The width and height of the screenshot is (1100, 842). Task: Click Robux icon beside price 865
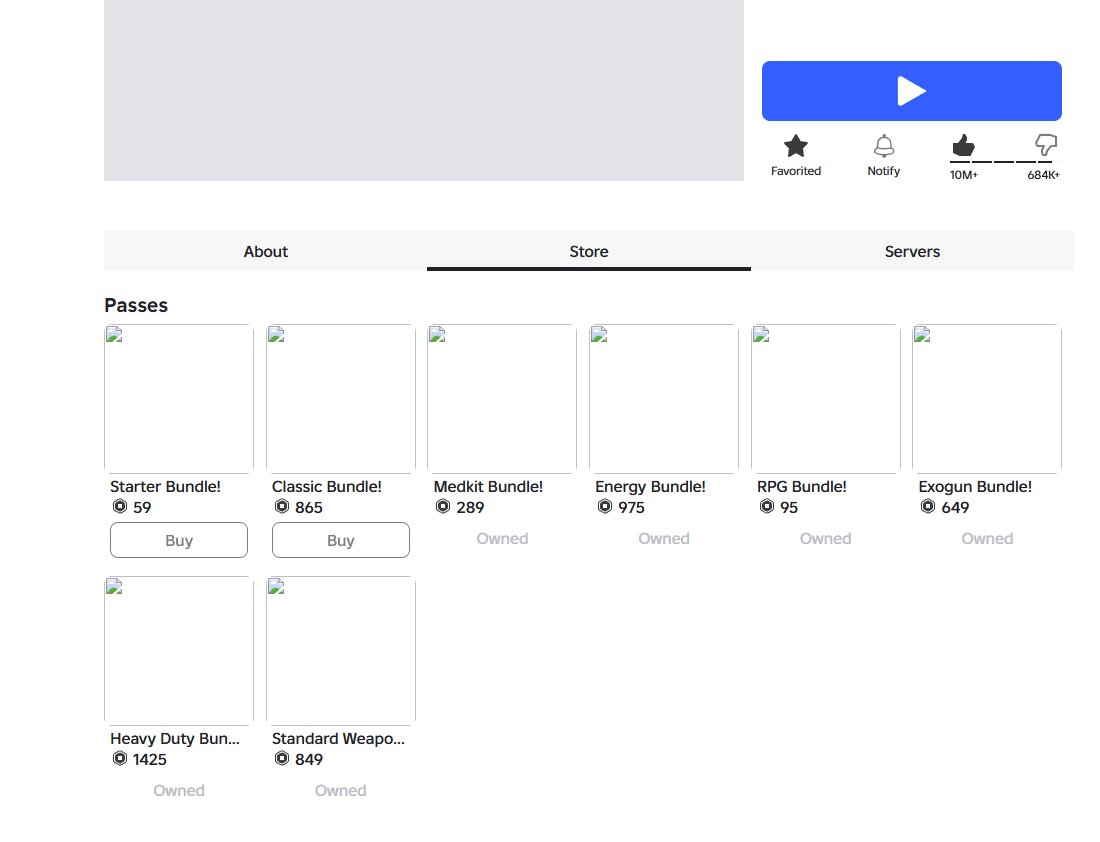pos(282,507)
